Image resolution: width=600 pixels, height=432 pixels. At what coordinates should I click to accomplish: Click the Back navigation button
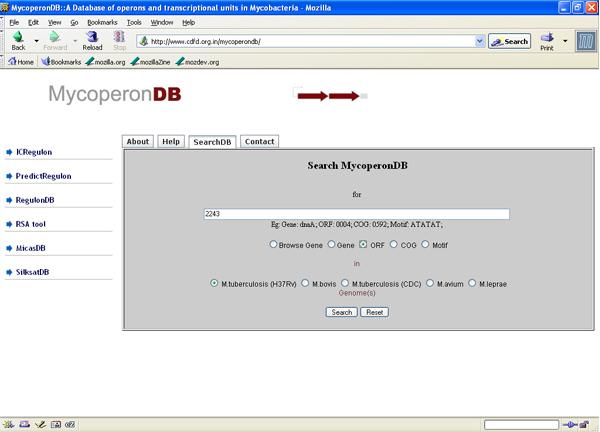[18, 41]
